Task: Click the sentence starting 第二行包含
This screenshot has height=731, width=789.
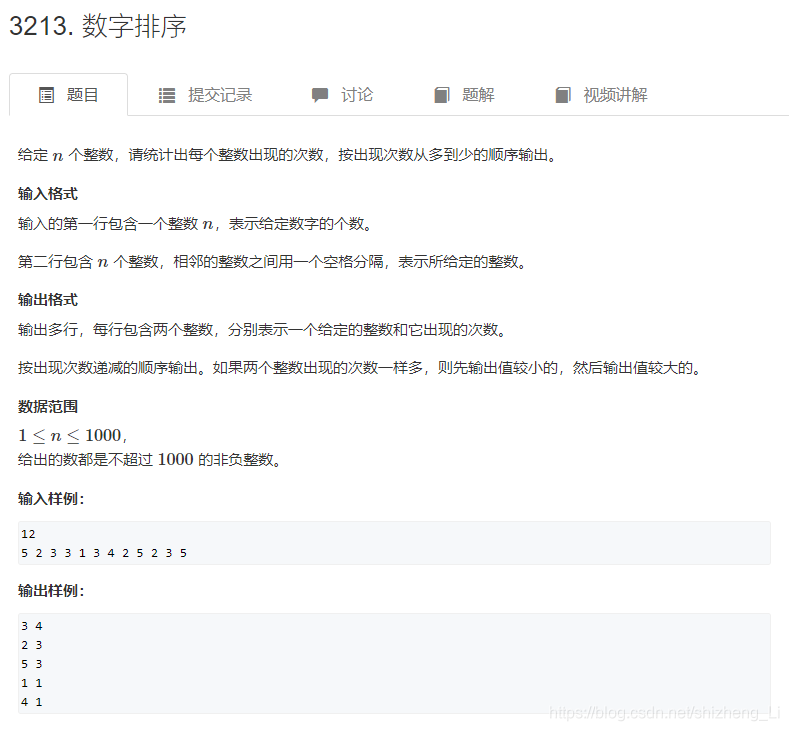Action: [x=272, y=262]
